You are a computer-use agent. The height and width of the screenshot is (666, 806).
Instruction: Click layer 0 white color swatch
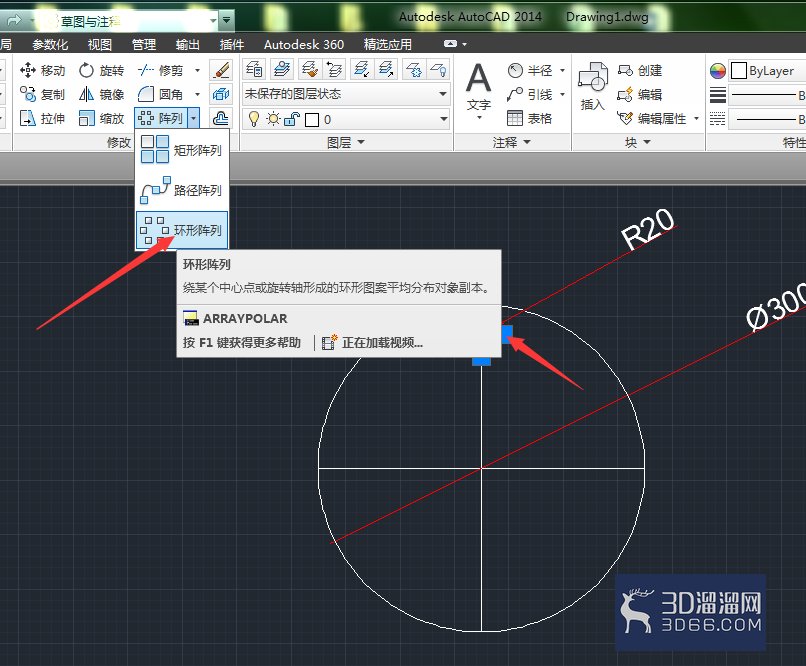[312, 120]
